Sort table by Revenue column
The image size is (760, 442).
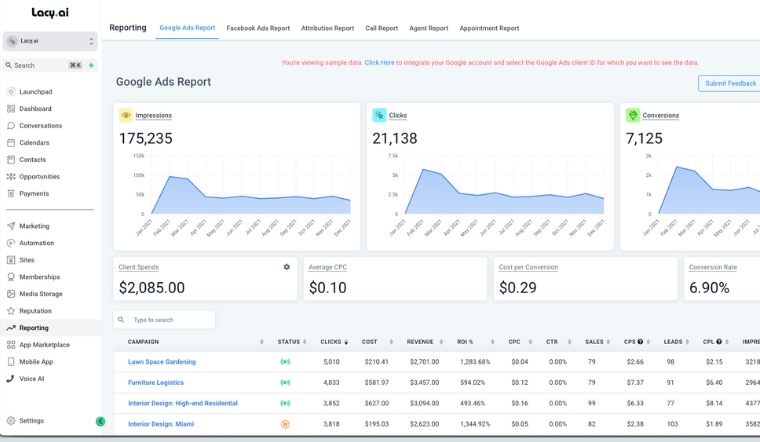pyautogui.click(x=441, y=342)
